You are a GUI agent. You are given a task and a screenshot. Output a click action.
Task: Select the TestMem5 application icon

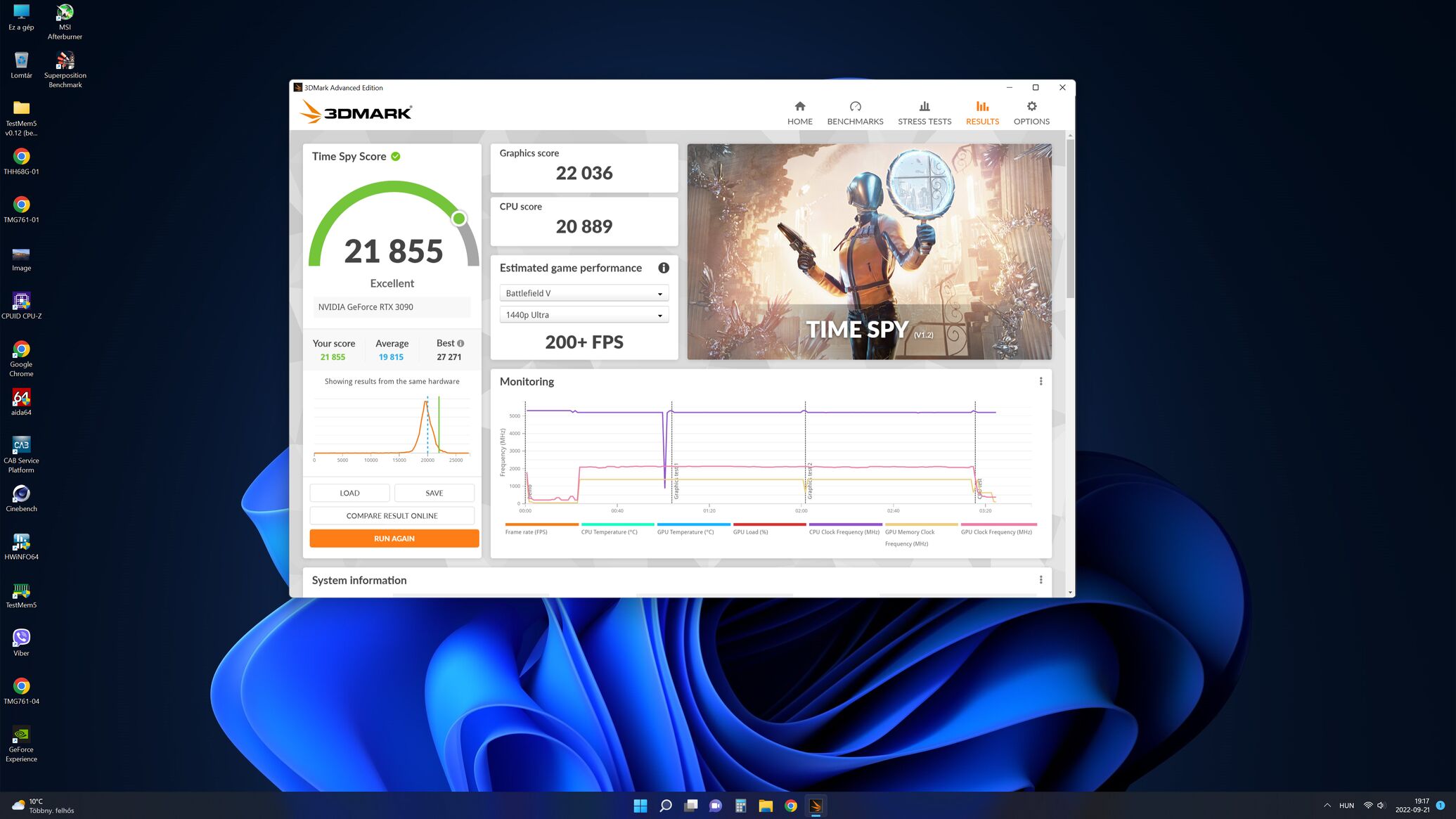[21, 595]
